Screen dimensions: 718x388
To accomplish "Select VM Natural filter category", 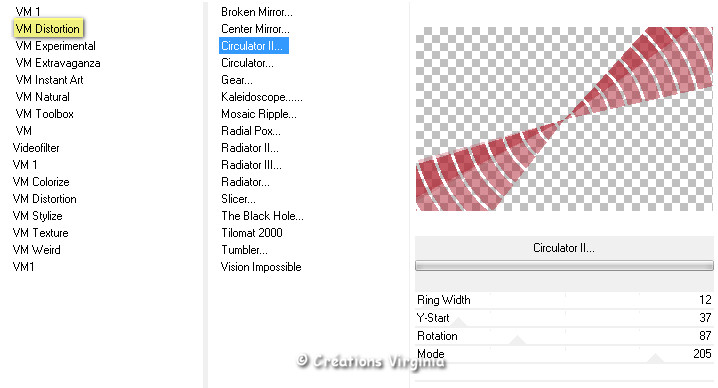I will [43, 97].
